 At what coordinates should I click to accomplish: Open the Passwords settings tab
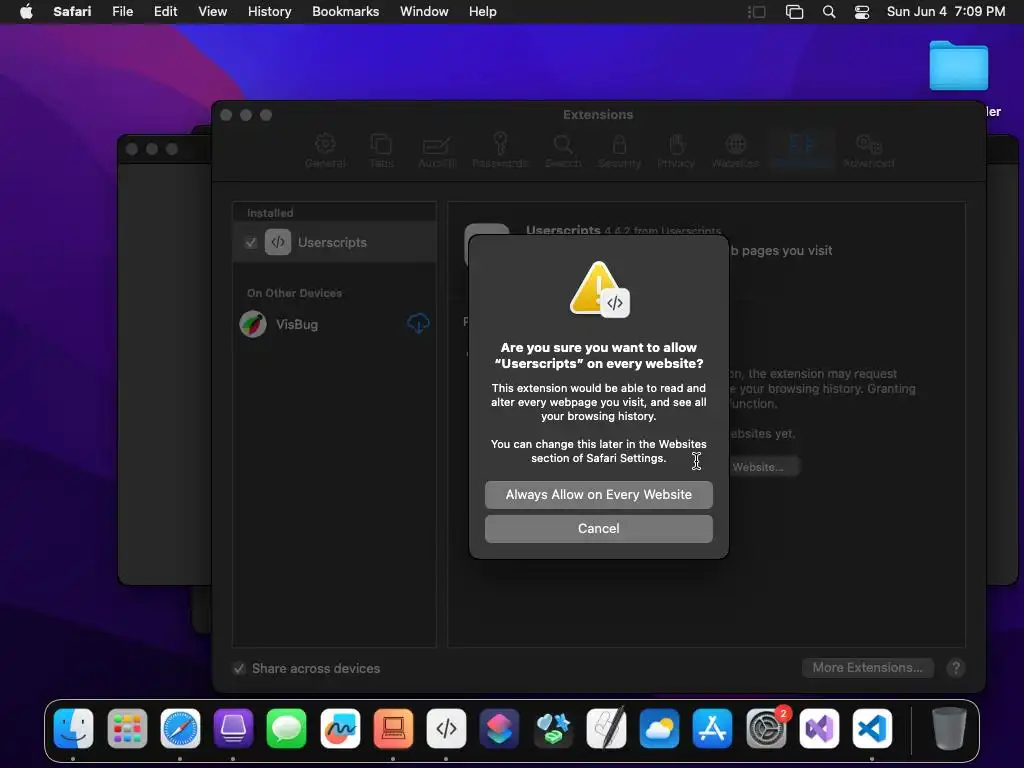coord(500,151)
